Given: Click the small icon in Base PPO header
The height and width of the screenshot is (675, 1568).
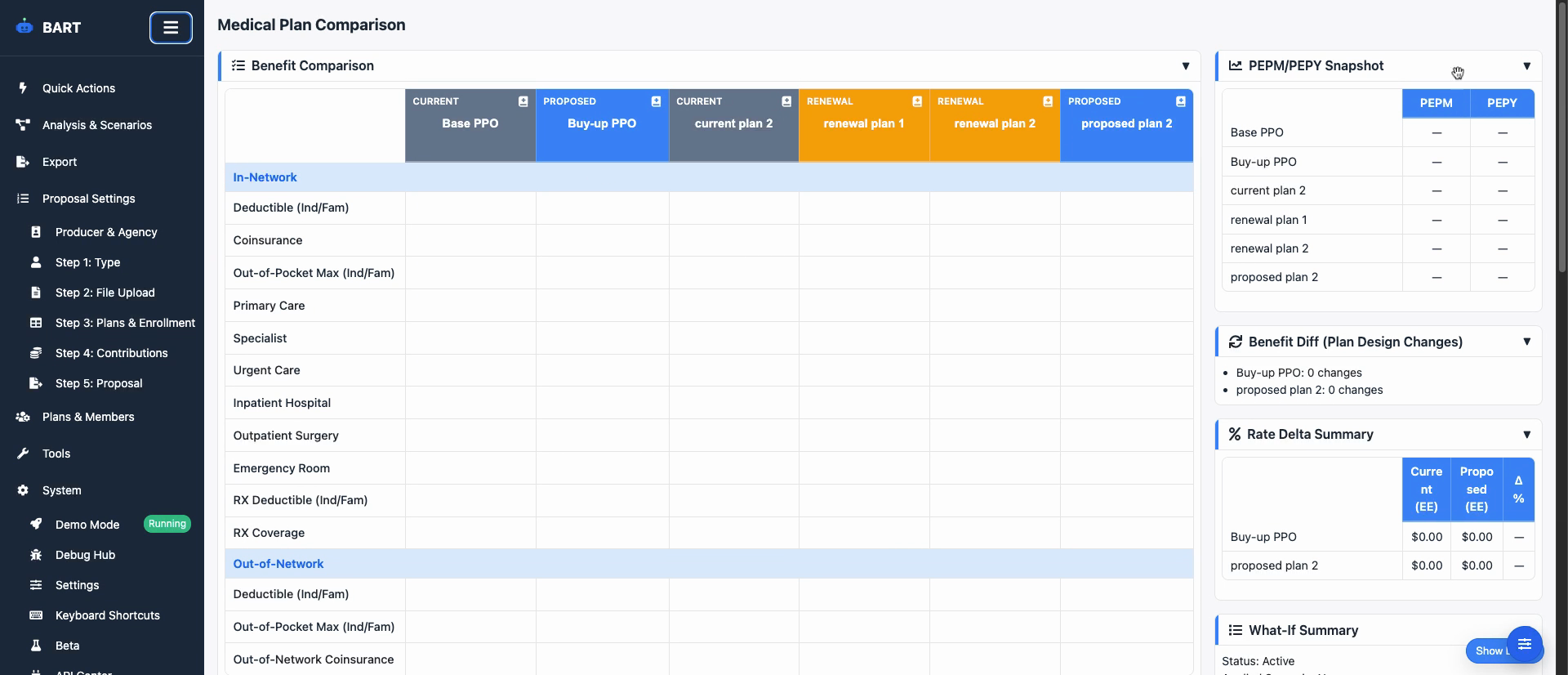Looking at the screenshot, I should (x=523, y=101).
